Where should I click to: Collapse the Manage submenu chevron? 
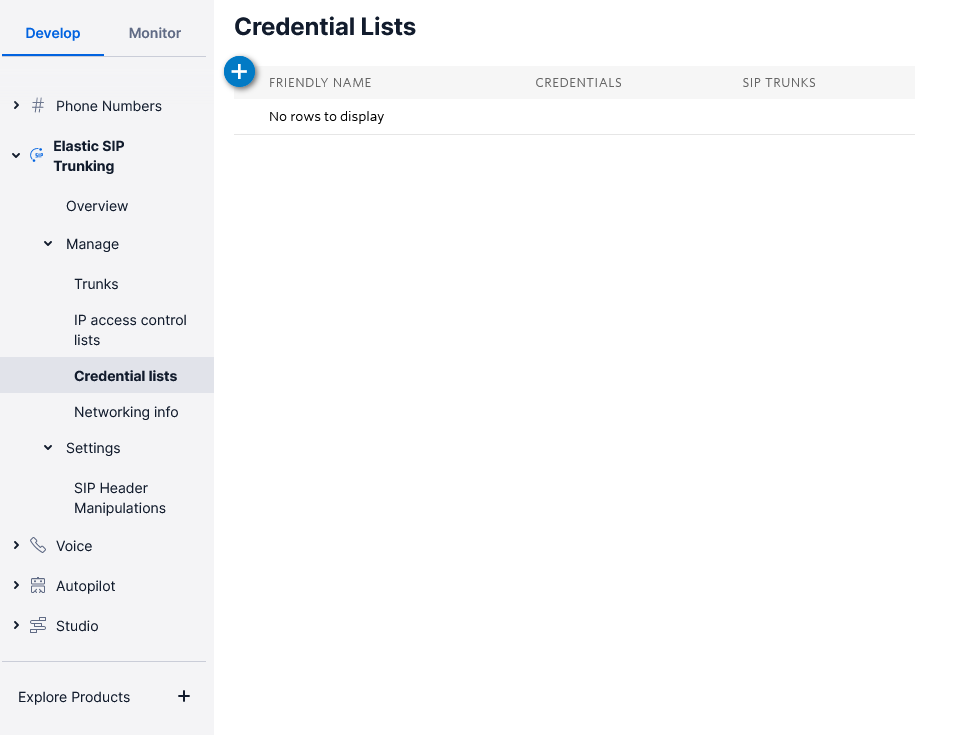click(x=48, y=244)
